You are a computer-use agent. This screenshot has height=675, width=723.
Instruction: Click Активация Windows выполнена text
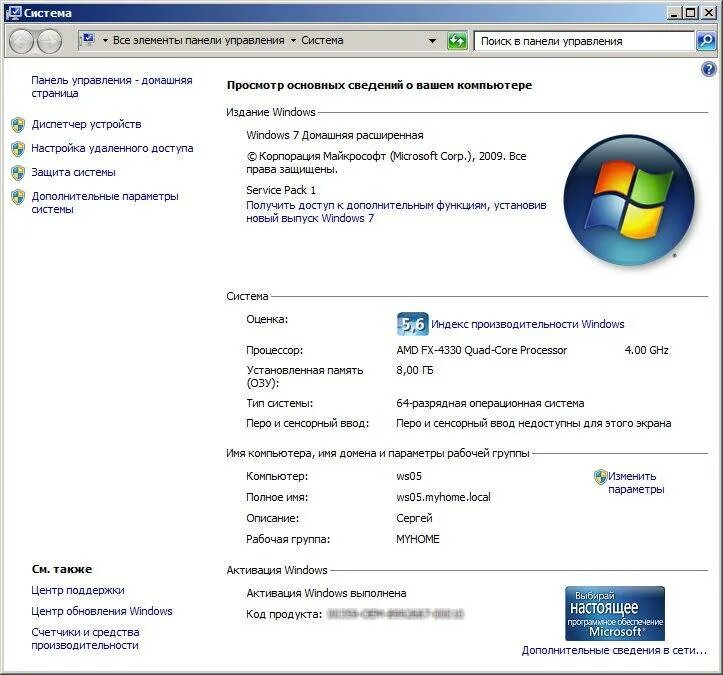[x=326, y=593]
